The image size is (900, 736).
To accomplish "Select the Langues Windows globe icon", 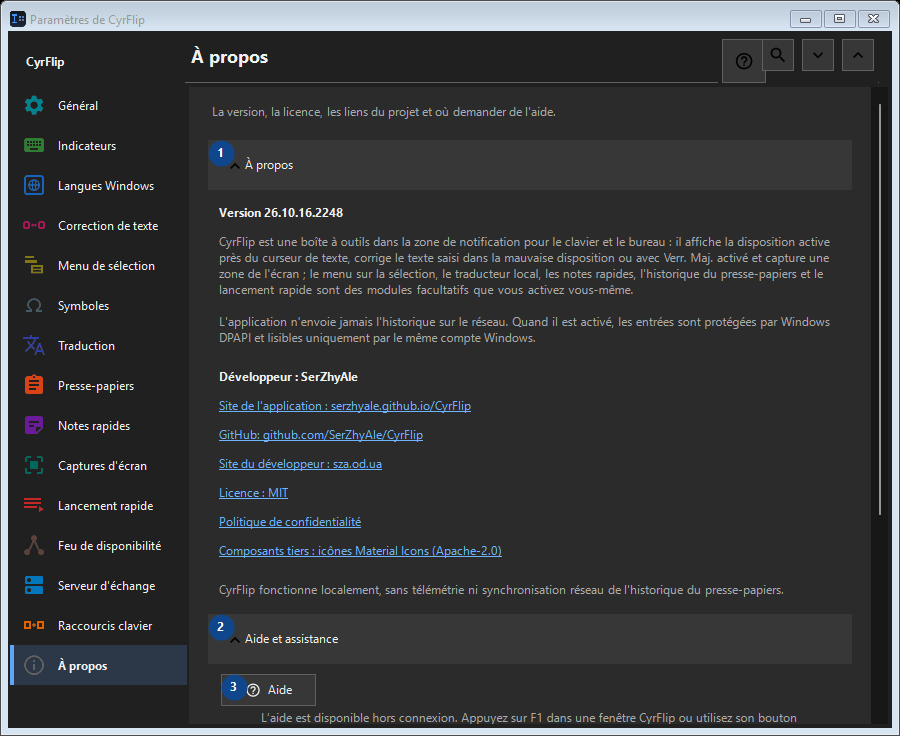I will 34,185.
